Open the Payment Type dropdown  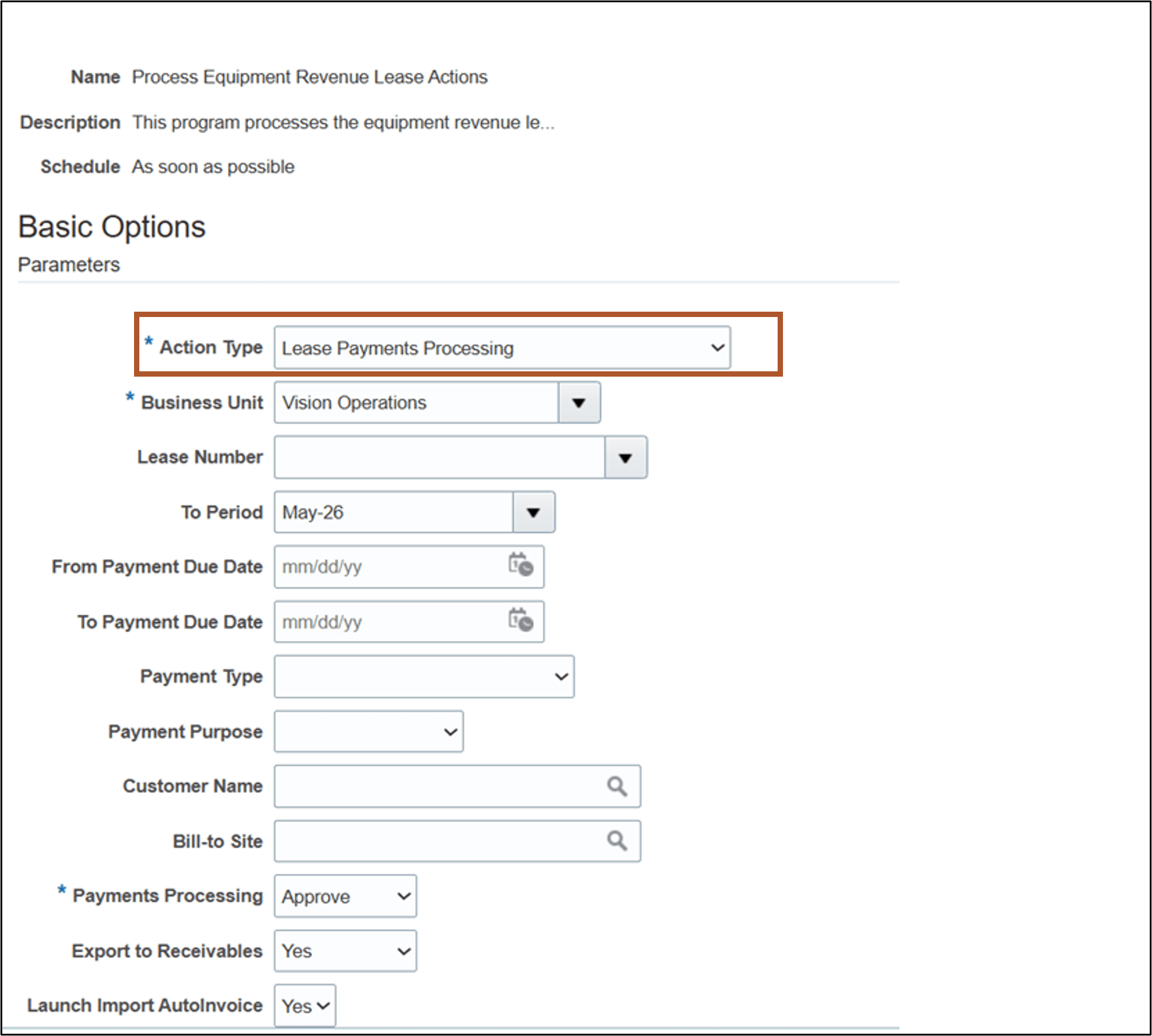424,676
